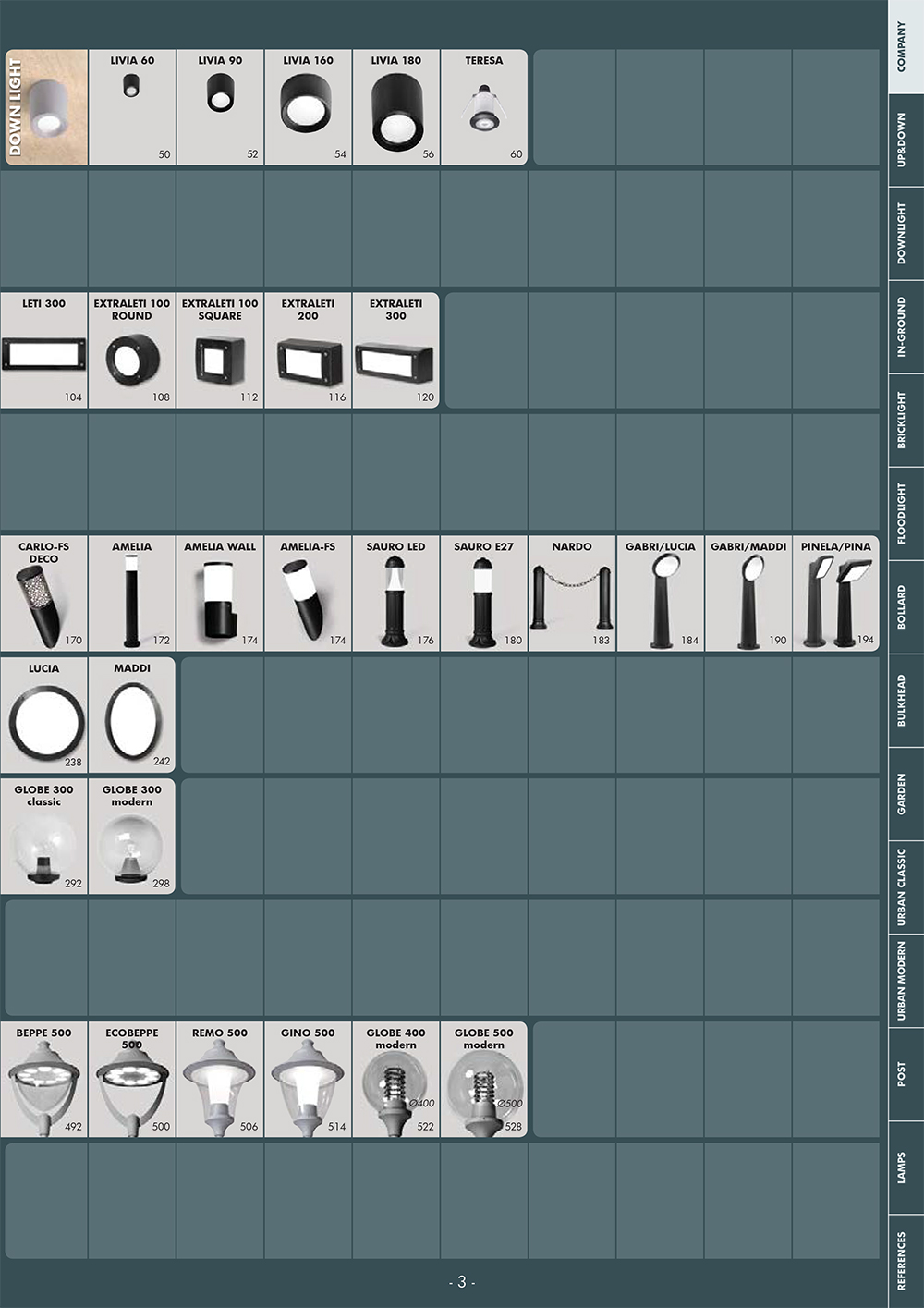Open the GLOBE 500 modern tile

coord(484,1080)
